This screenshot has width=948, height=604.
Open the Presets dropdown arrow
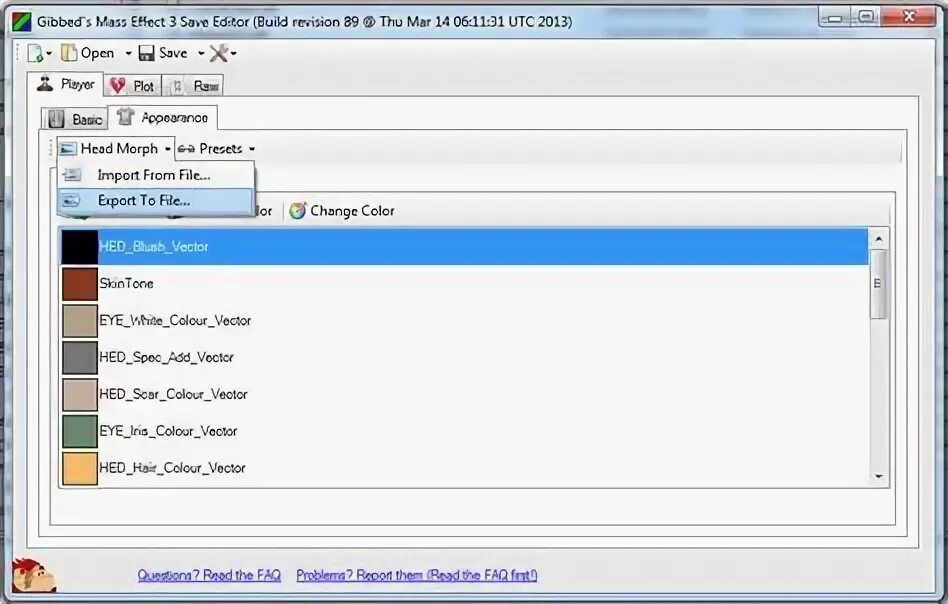click(252, 149)
